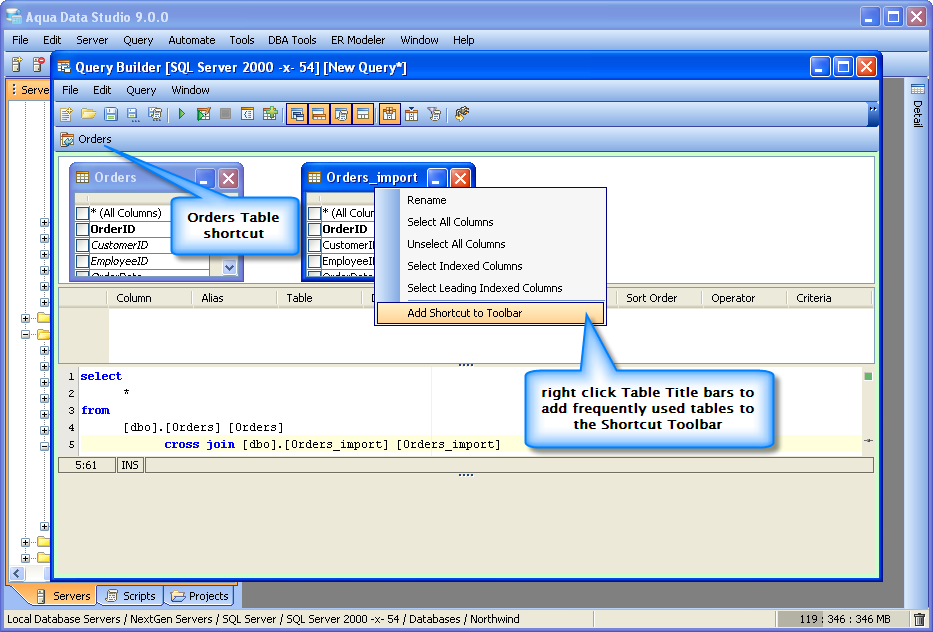The image size is (933, 632).
Task: Choose Unselect All Columns in the context menu
Action: pyautogui.click(x=490, y=244)
